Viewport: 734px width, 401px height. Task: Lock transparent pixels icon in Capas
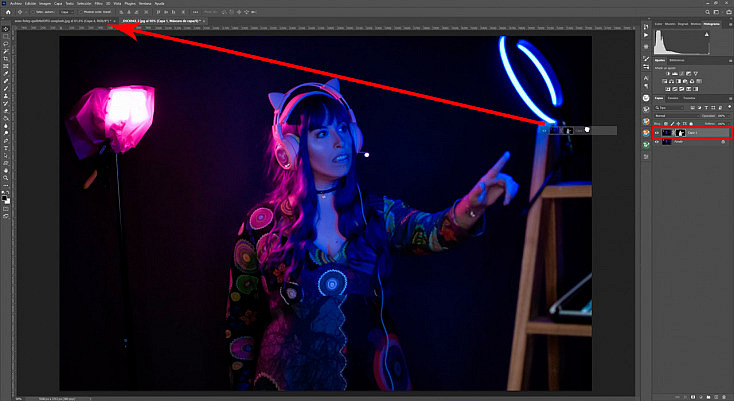click(x=666, y=124)
